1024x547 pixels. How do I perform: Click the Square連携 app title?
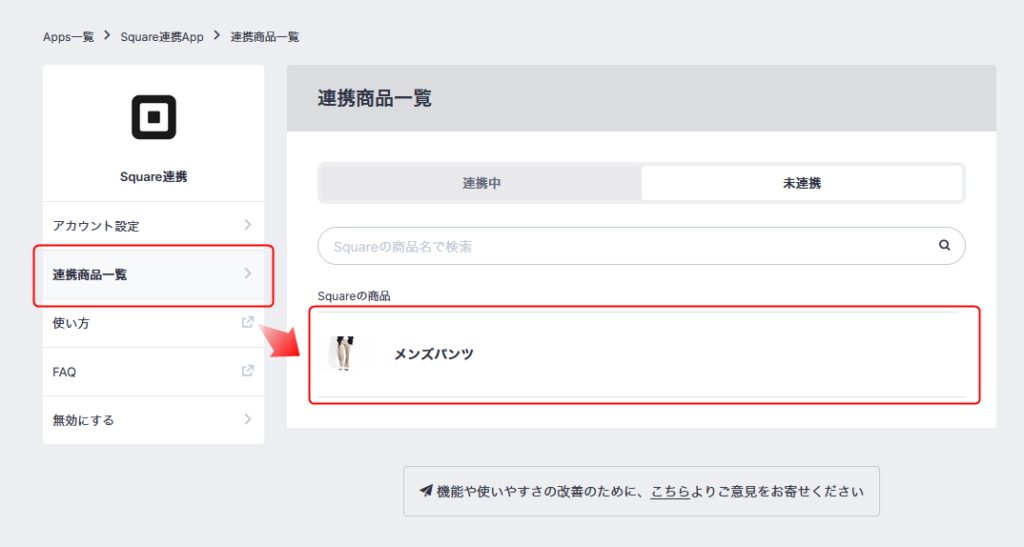click(x=153, y=176)
